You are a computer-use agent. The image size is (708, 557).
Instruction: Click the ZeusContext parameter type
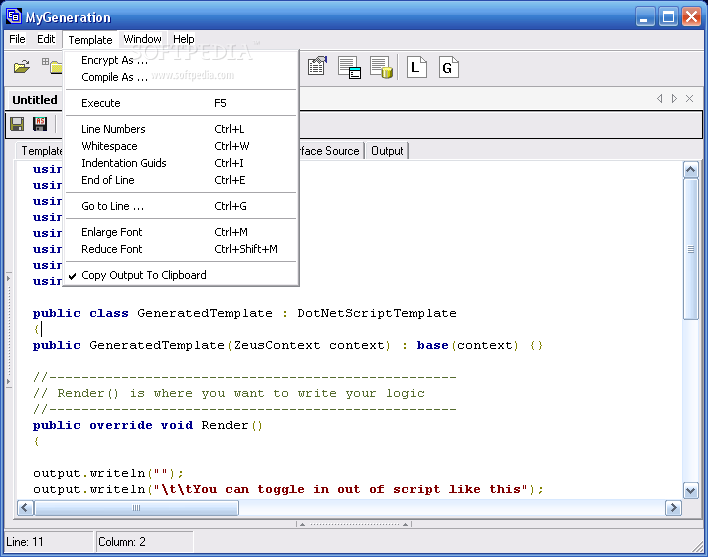[276, 345]
